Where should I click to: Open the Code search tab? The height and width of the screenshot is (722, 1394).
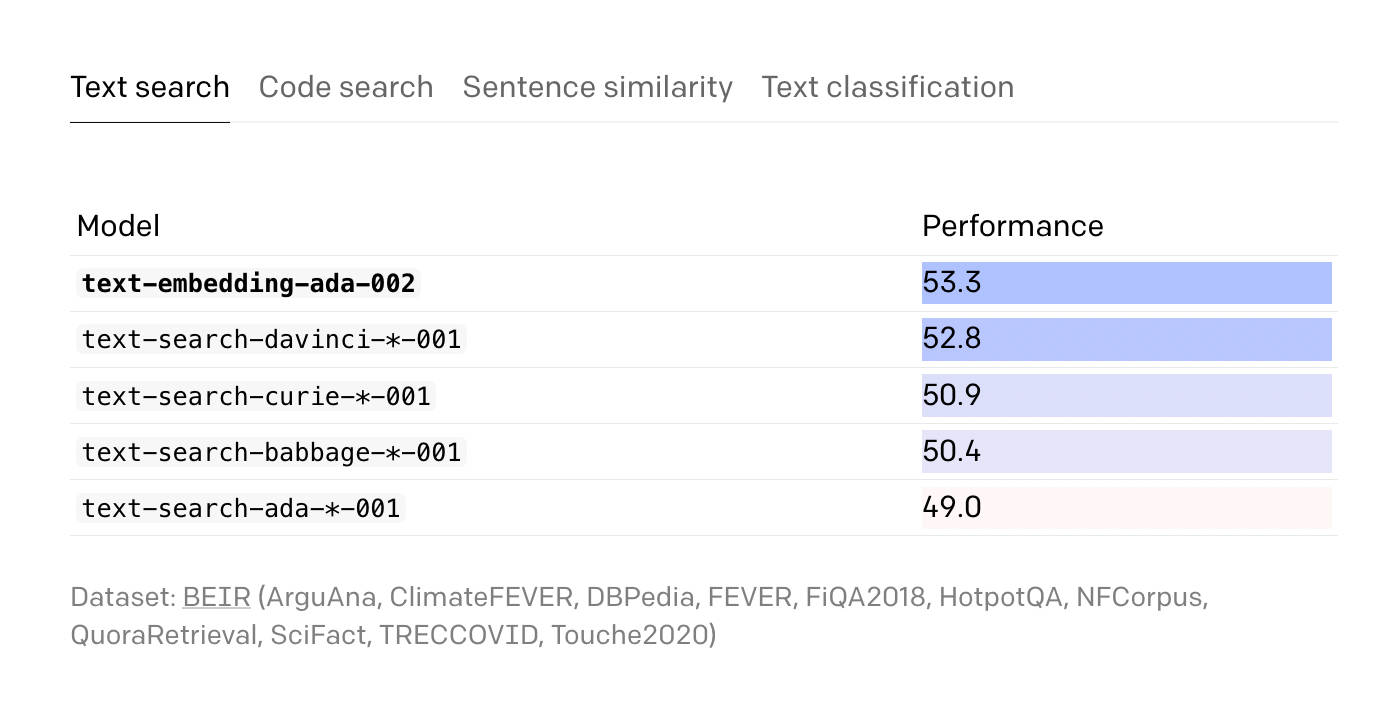[x=346, y=87]
